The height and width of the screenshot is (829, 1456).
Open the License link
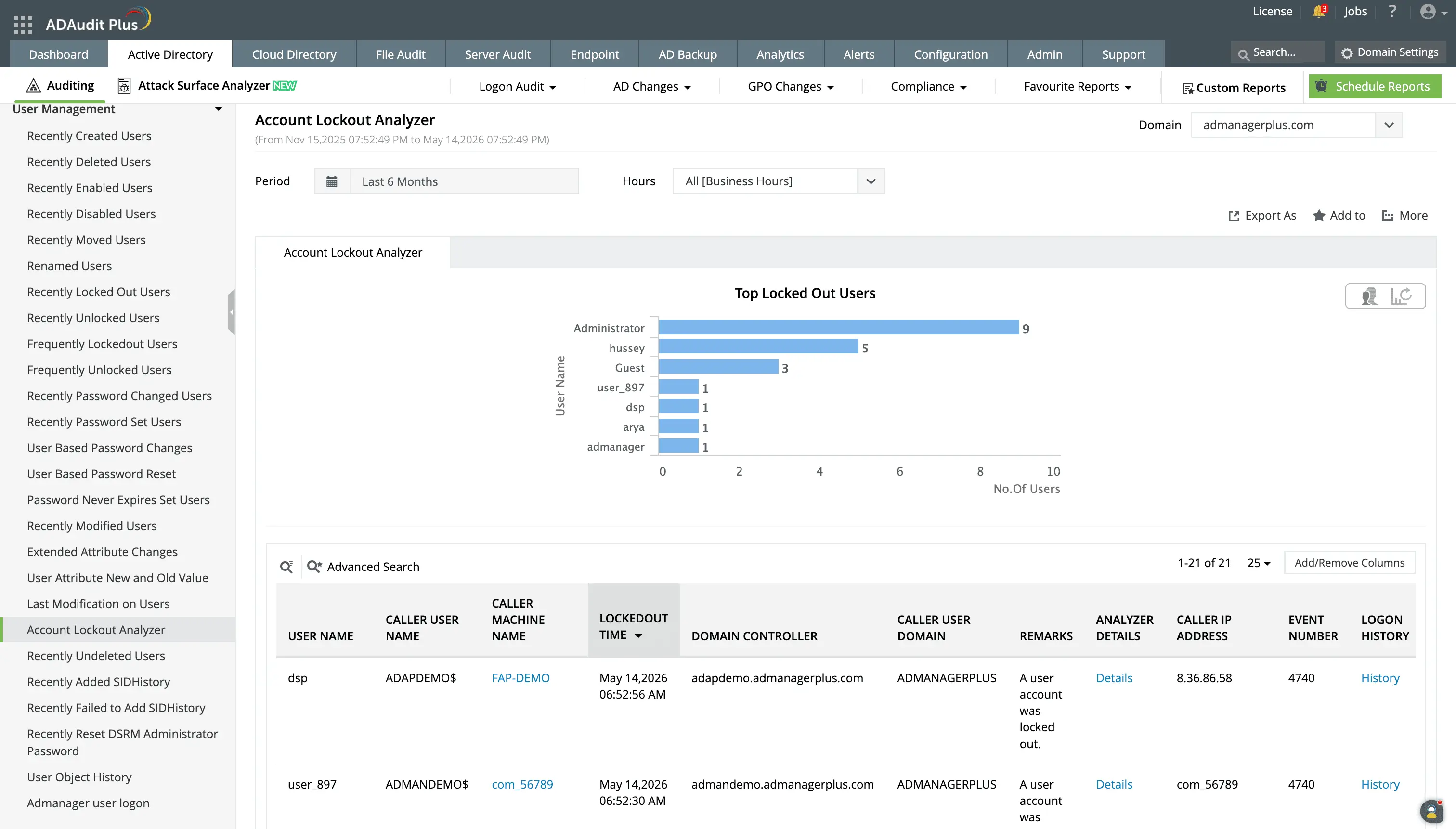(x=1272, y=12)
